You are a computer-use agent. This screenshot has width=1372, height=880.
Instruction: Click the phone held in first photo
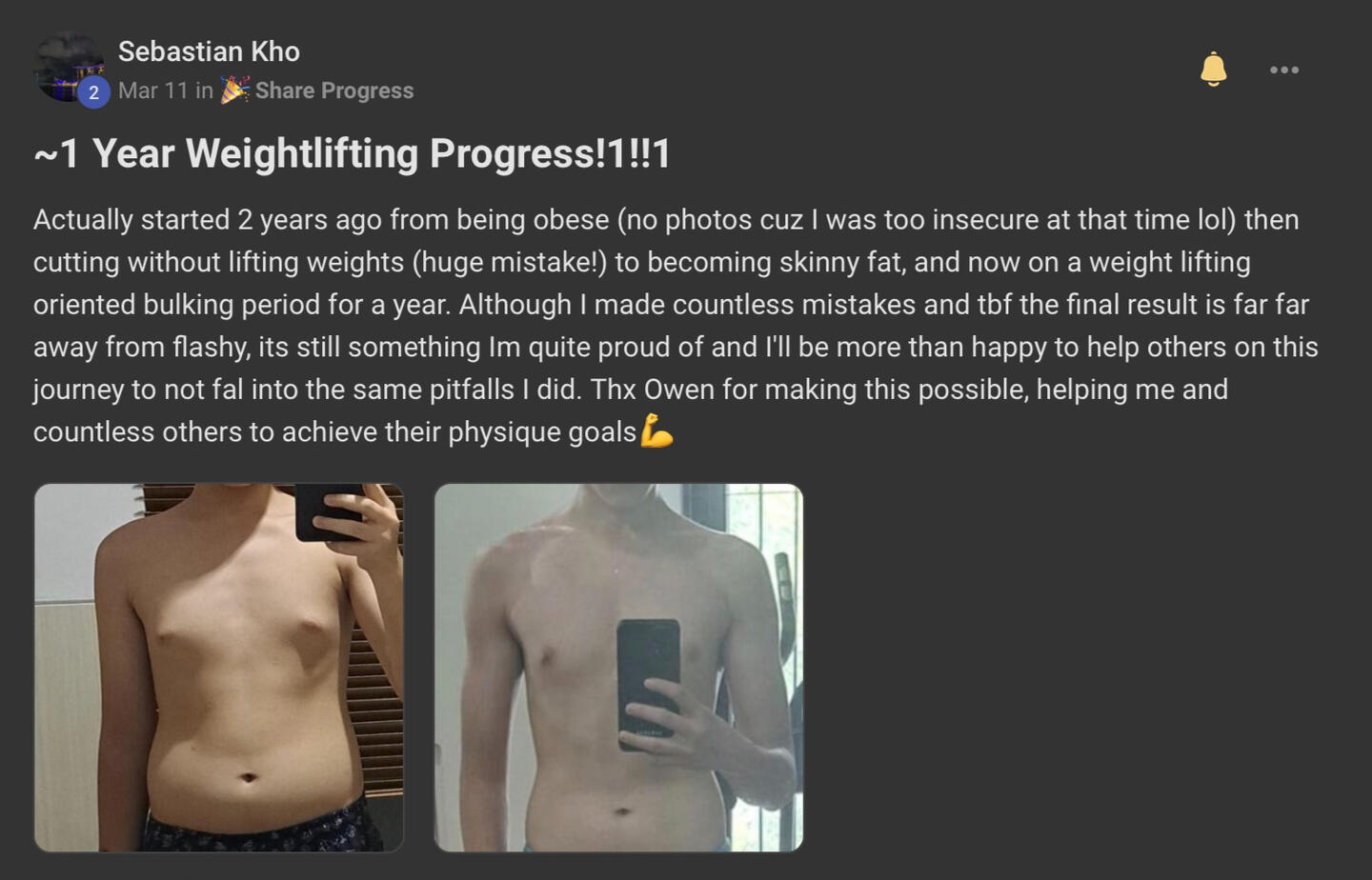(329, 511)
